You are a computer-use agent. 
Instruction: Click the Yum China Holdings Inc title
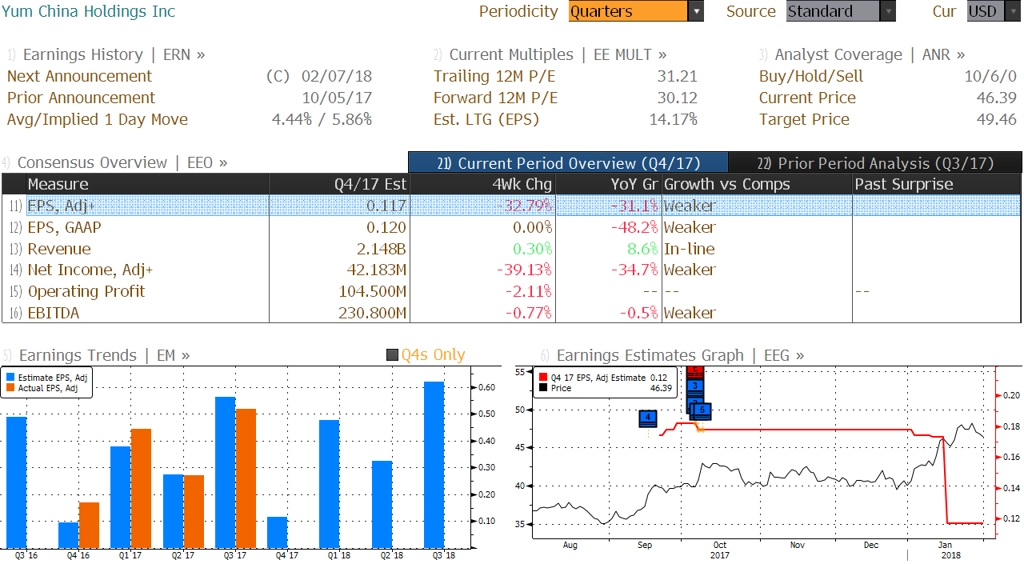(88, 11)
